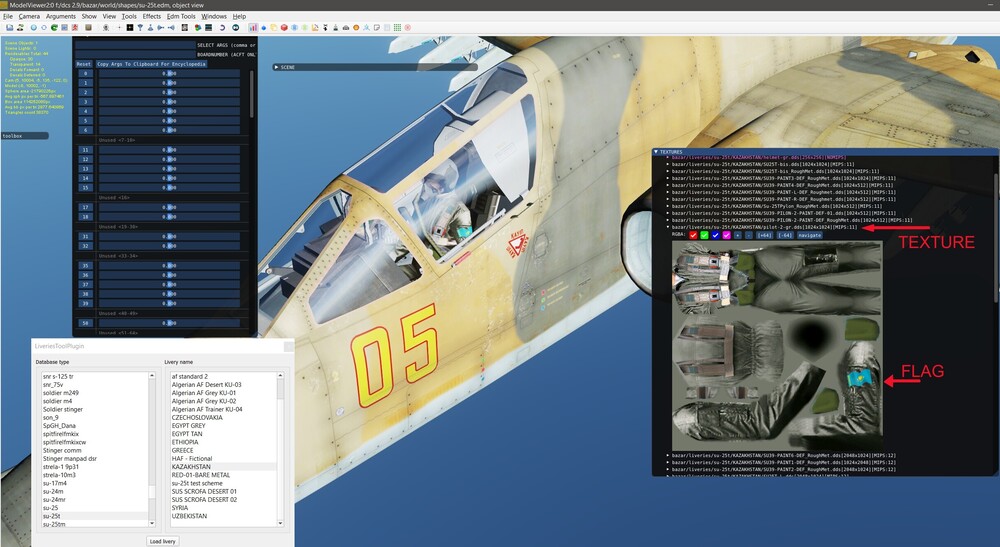Collapse the pilot-2-gr.dds texture entry
Screen dimensions: 1000x547
click(668, 227)
